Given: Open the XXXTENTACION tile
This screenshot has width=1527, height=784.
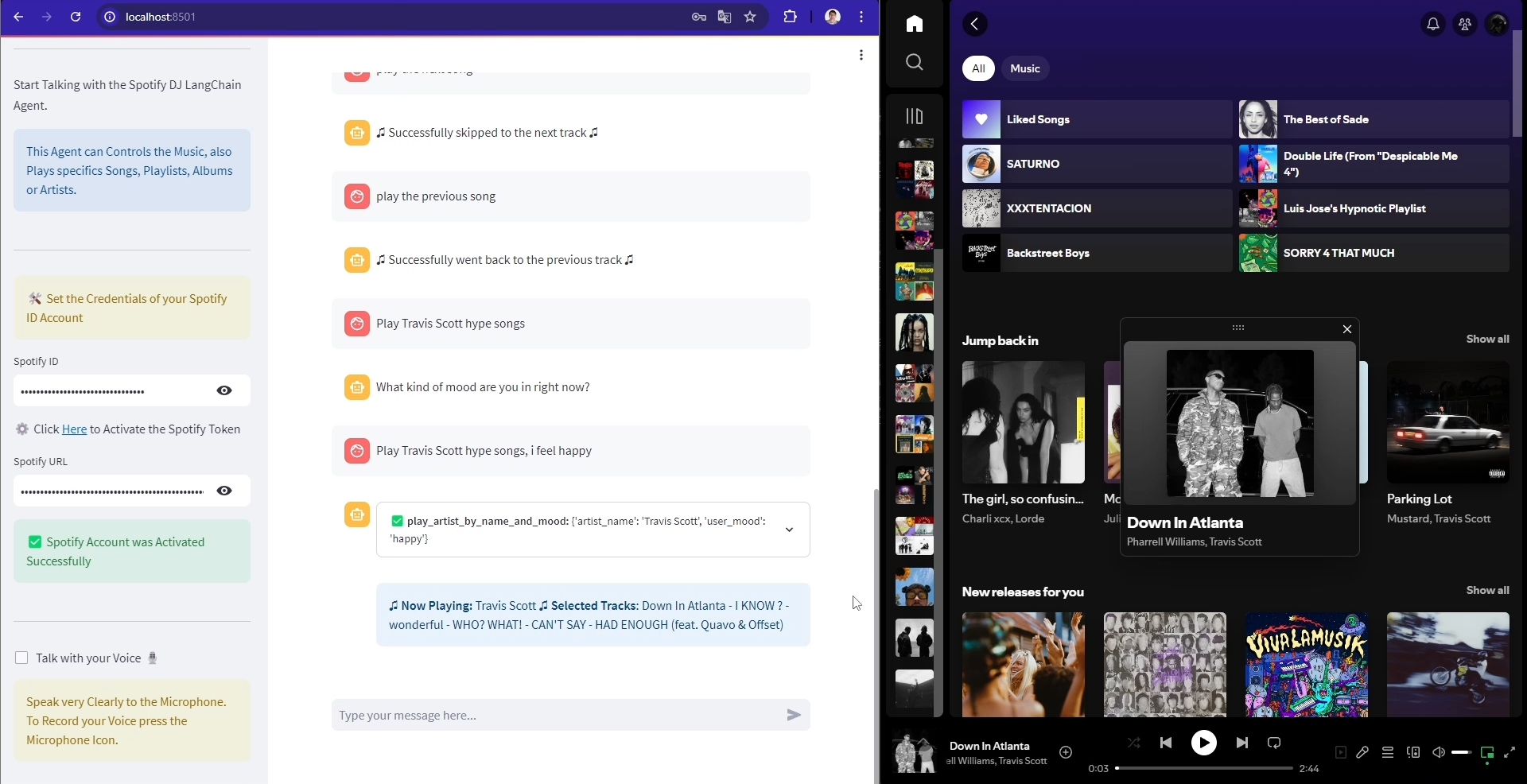Looking at the screenshot, I should tap(1097, 208).
